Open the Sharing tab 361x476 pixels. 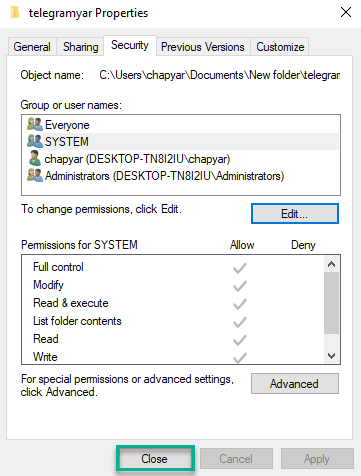(81, 47)
